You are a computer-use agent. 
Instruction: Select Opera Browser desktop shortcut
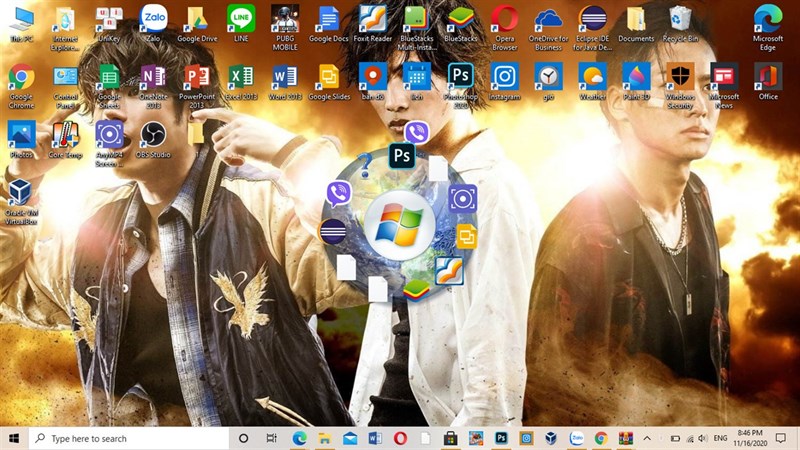(505, 29)
